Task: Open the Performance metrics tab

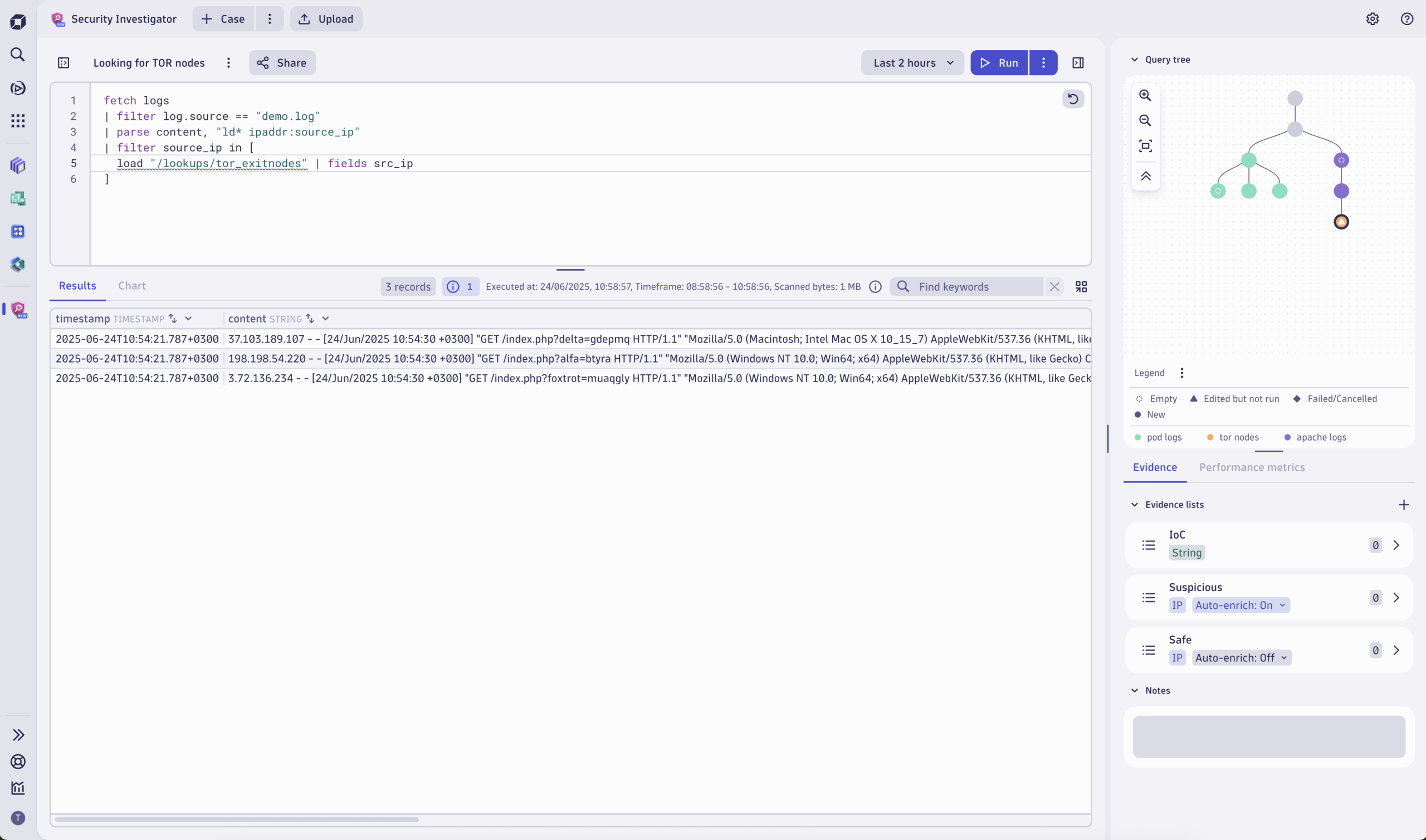Action: click(1252, 467)
